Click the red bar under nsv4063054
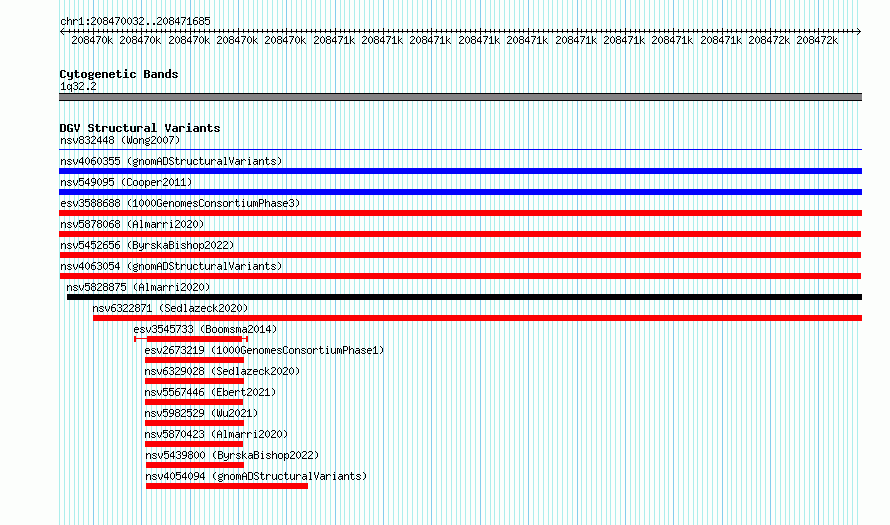This screenshot has height=525, width=890. point(460,276)
